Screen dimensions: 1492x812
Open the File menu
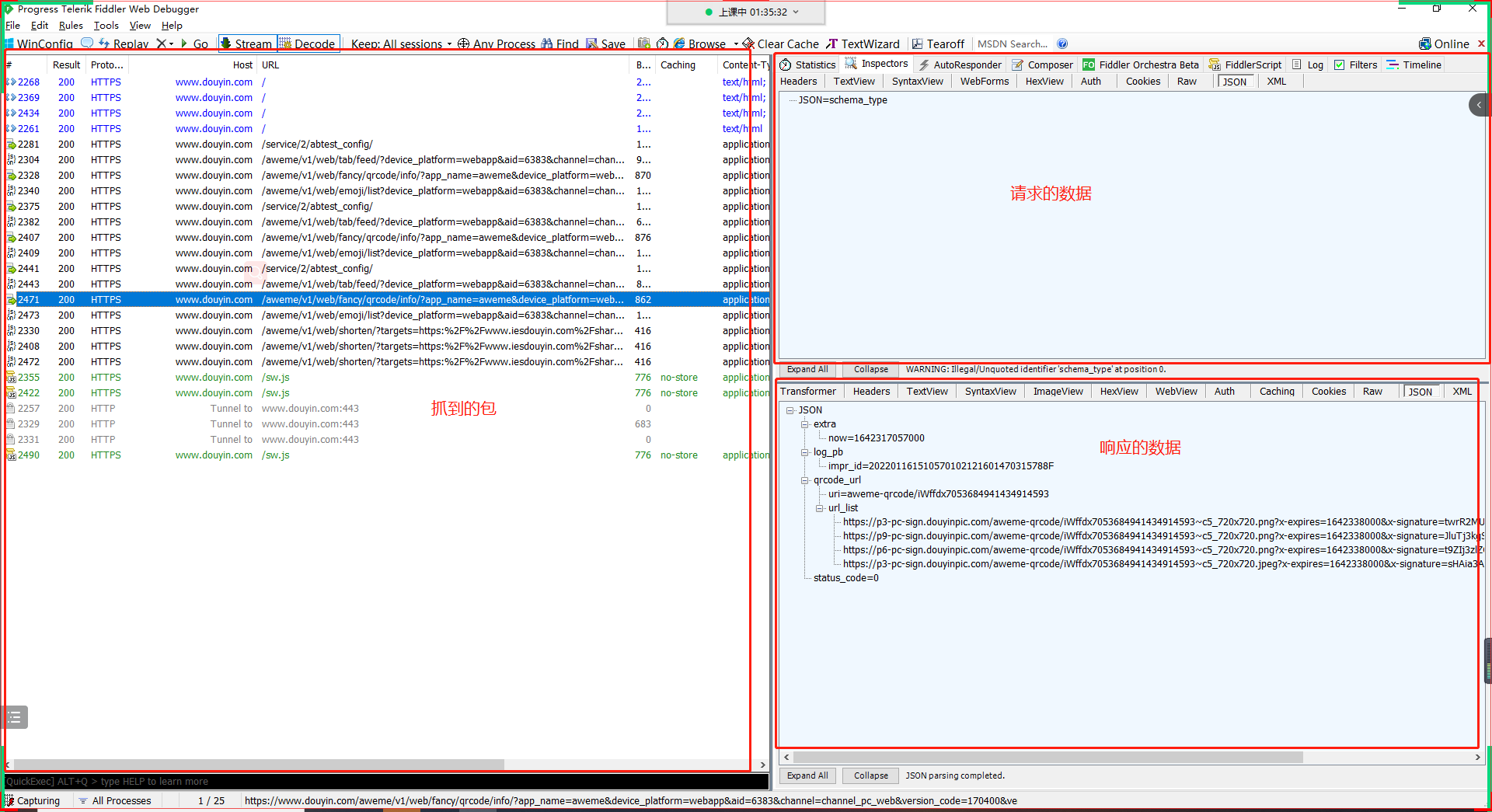12,26
